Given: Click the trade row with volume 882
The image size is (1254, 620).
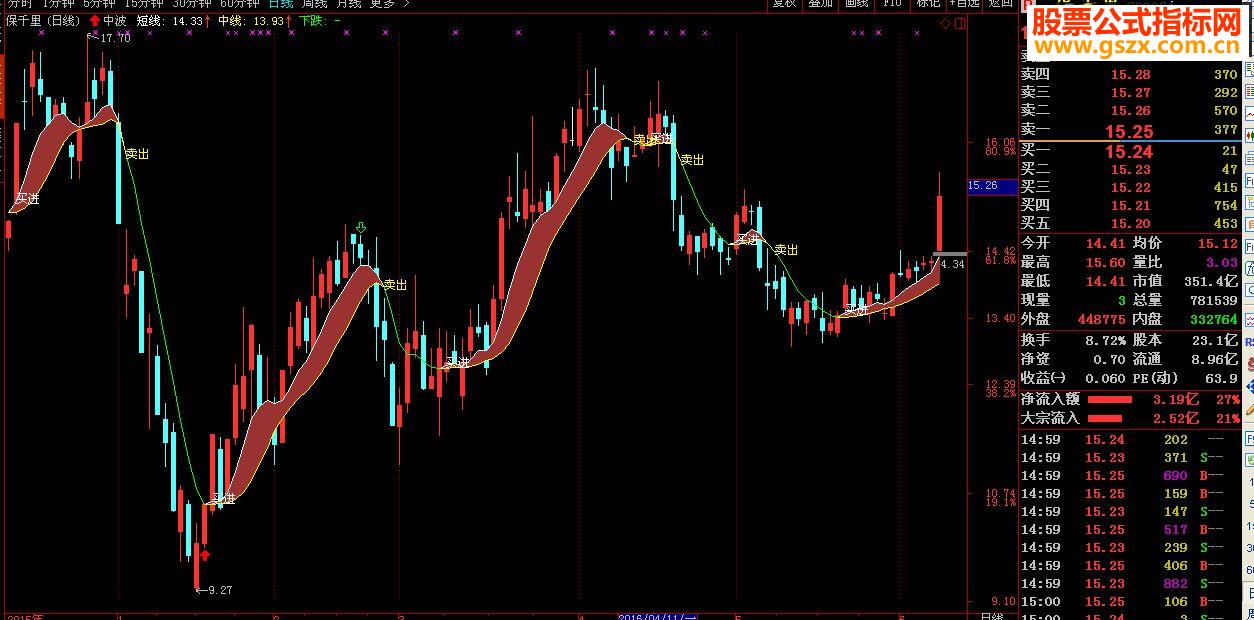Looking at the screenshot, I should pos(1129,584).
